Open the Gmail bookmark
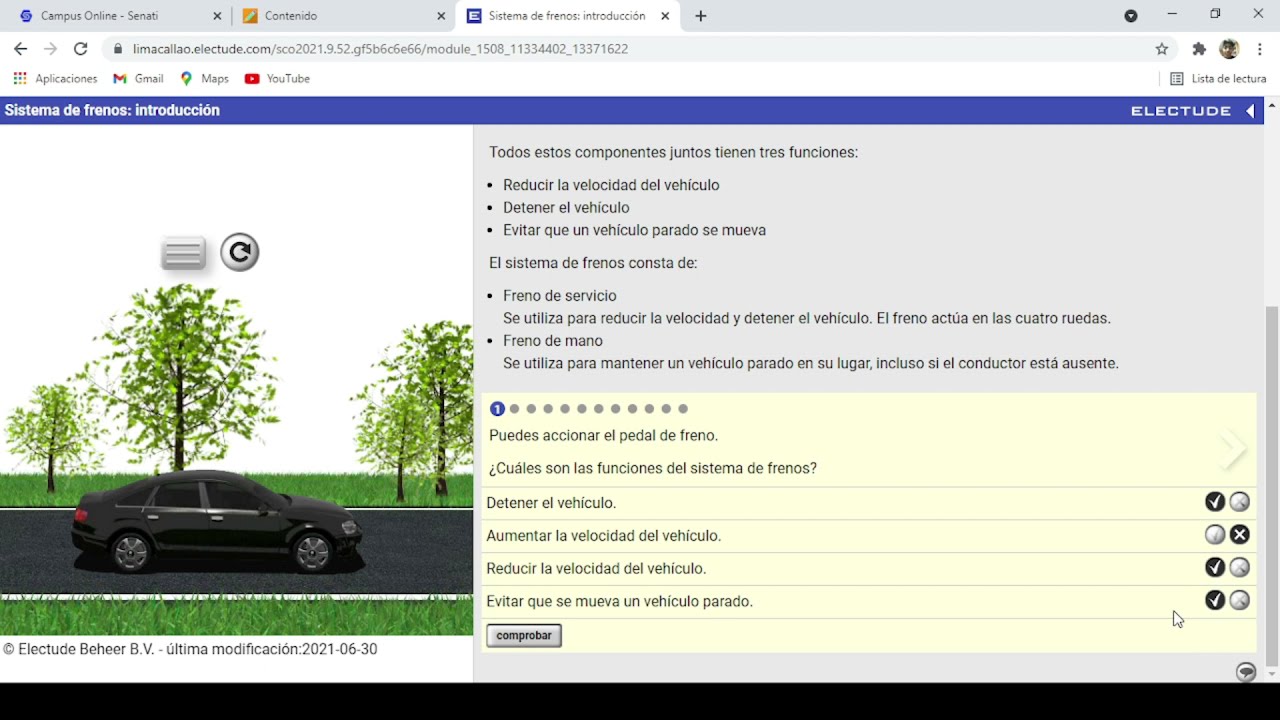Screen dimensions: 1280x720 pyautogui.click(x=138, y=78)
